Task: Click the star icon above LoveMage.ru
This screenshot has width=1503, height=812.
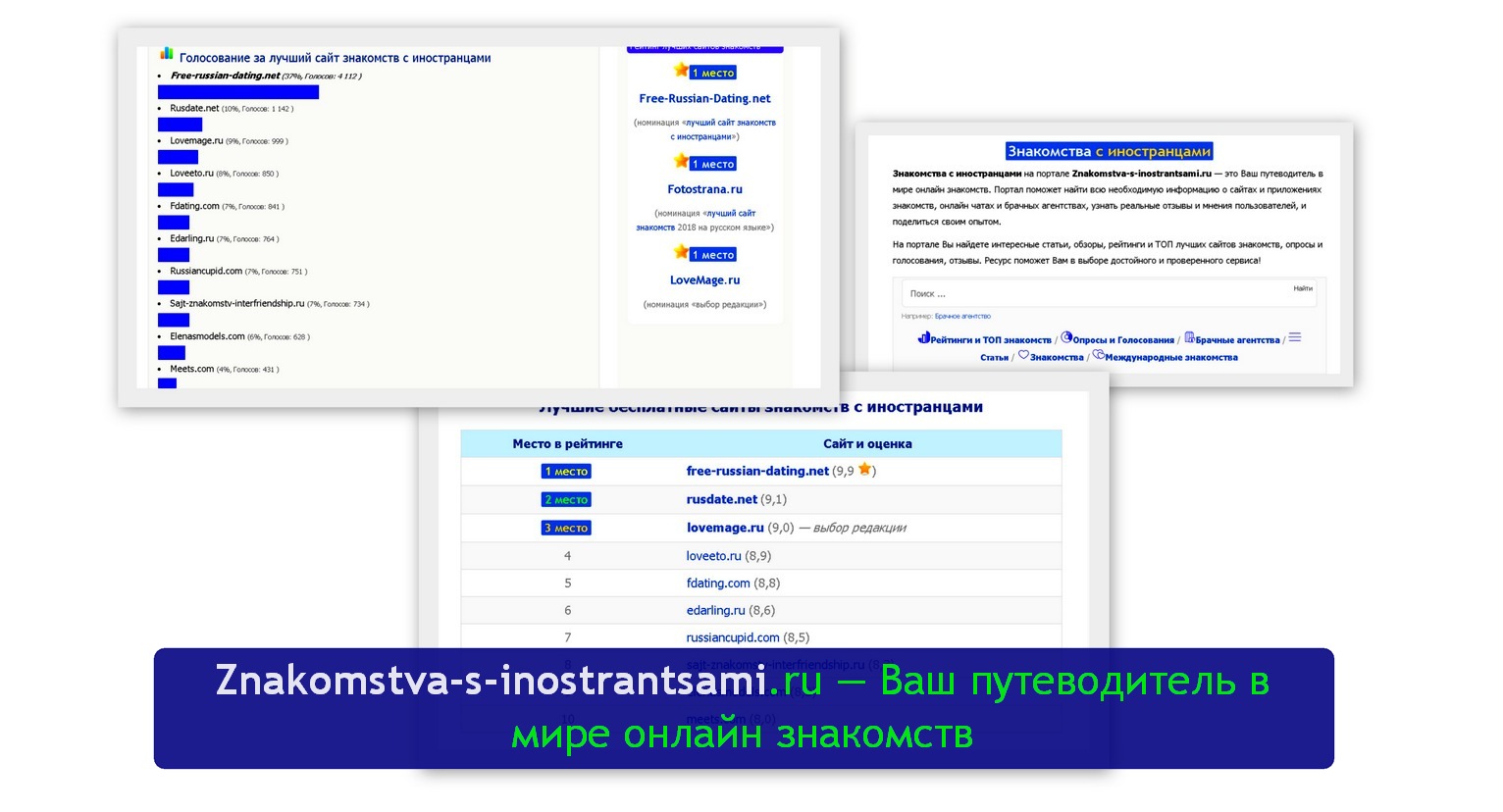Action: (x=681, y=253)
